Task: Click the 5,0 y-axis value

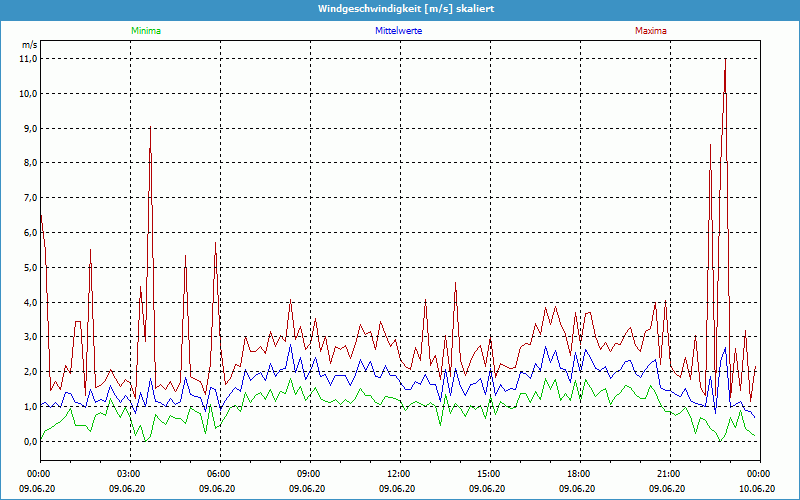Action: [31, 267]
